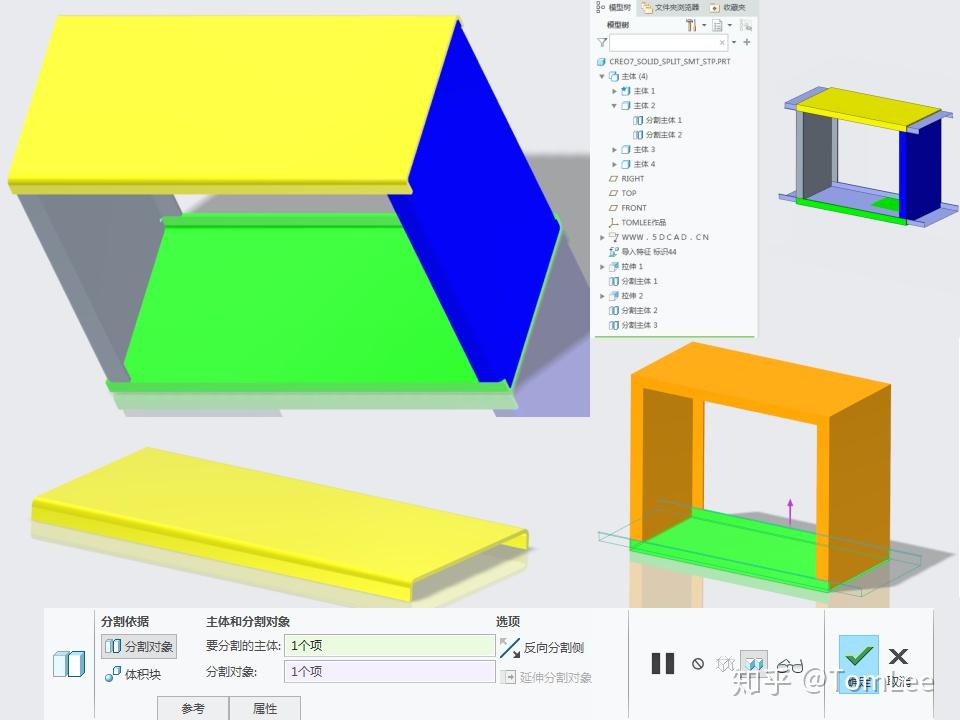
Task: Cancel with the X button
Action: (899, 656)
